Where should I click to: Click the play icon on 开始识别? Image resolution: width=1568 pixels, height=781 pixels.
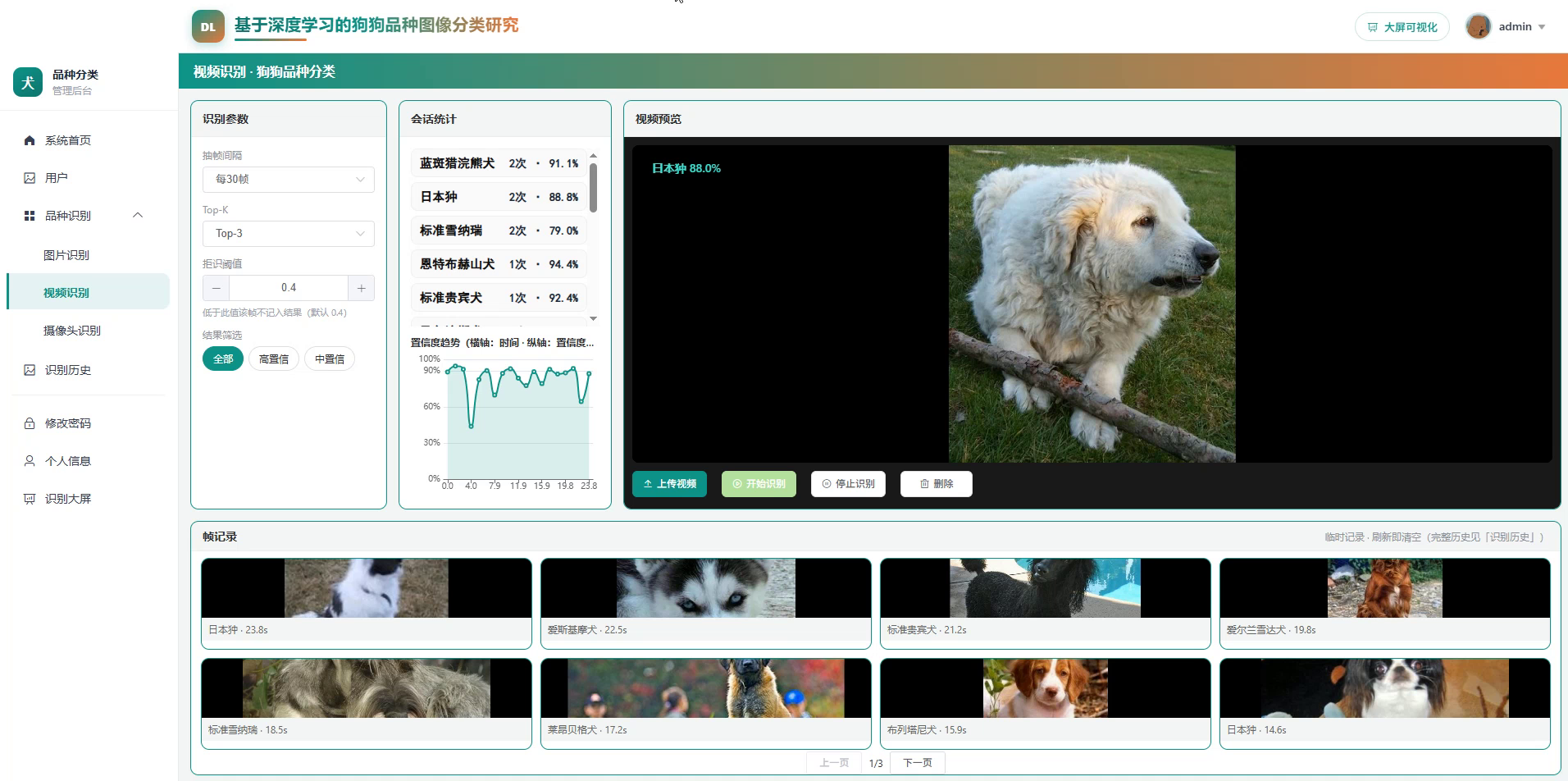point(737,484)
